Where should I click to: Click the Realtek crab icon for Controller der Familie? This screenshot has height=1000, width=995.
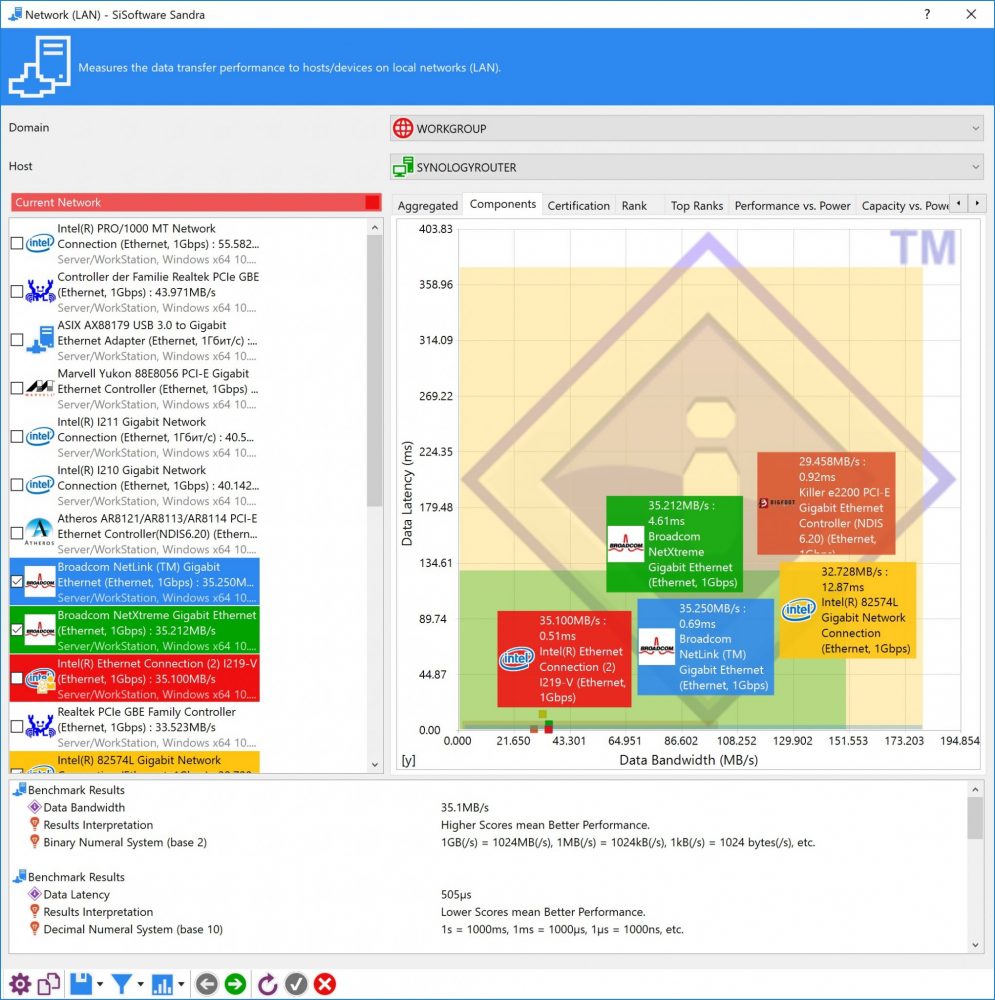[x=40, y=291]
